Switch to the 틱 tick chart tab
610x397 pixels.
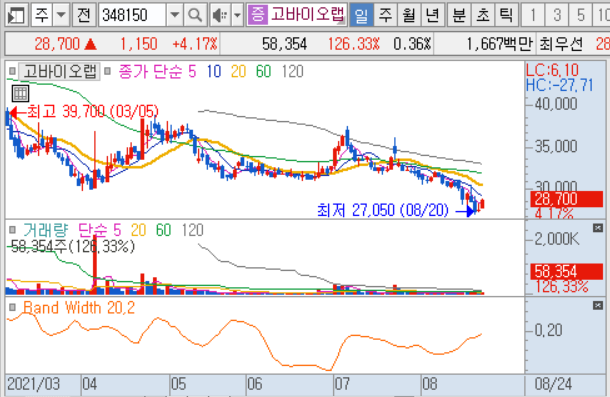(506, 15)
